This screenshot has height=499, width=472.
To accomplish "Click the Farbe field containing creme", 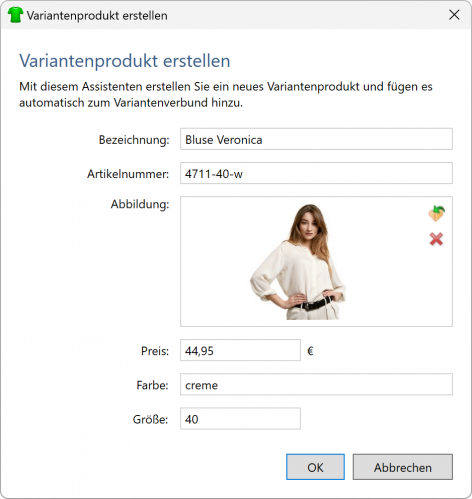I will click(x=316, y=384).
